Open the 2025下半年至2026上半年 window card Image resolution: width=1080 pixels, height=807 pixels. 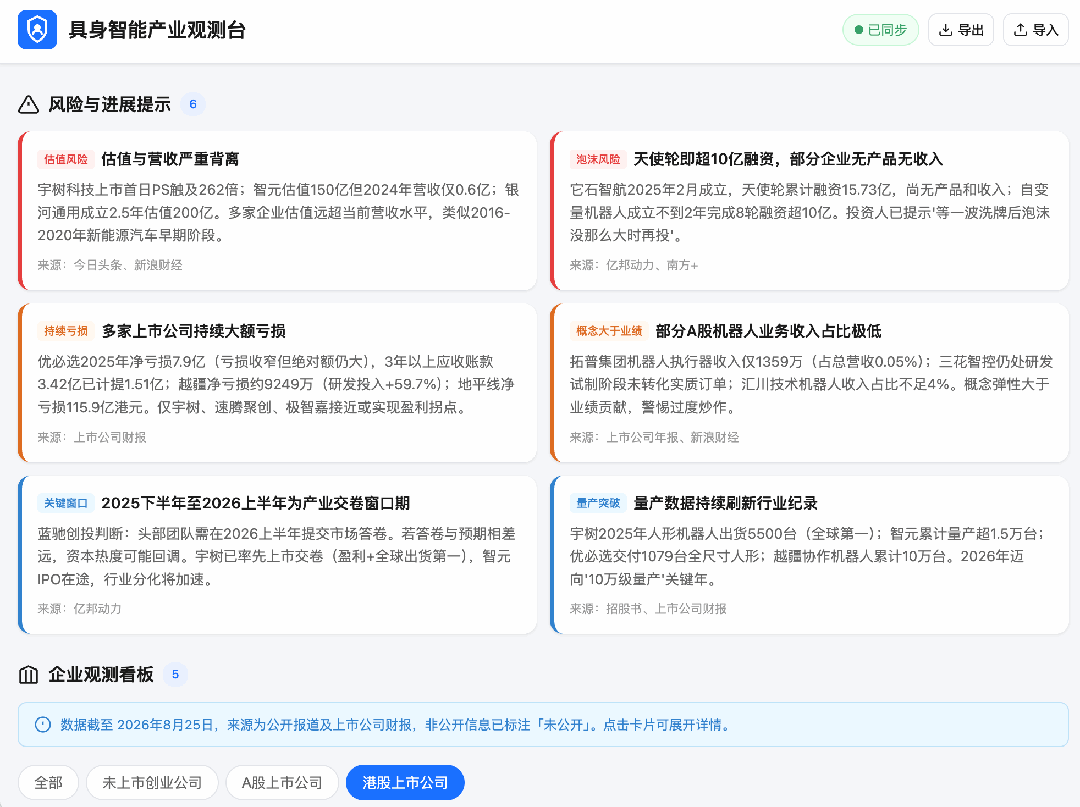(278, 555)
